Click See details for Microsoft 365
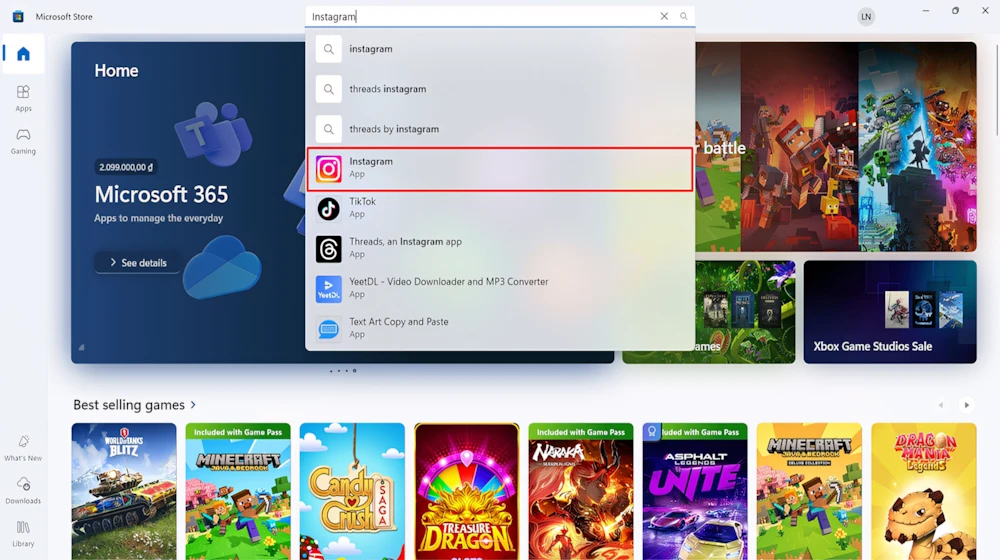Image resolution: width=1000 pixels, height=560 pixels. [x=137, y=263]
